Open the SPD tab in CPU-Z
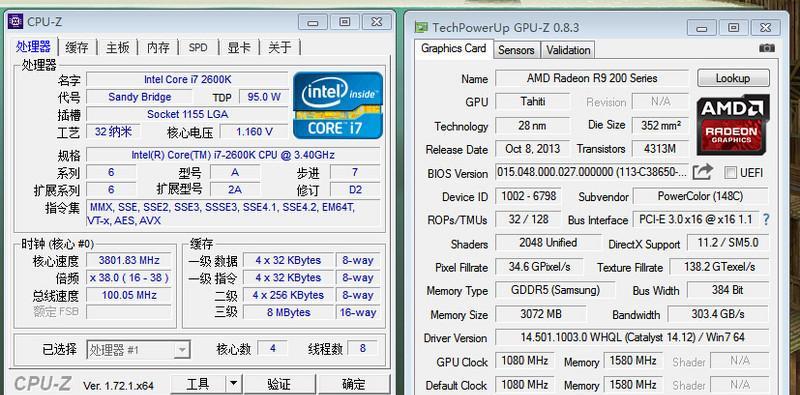The width and height of the screenshot is (800, 395). click(198, 48)
